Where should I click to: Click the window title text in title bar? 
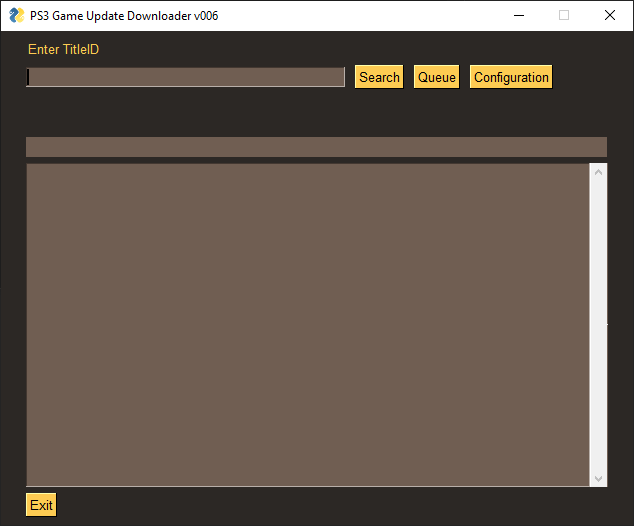(x=124, y=15)
